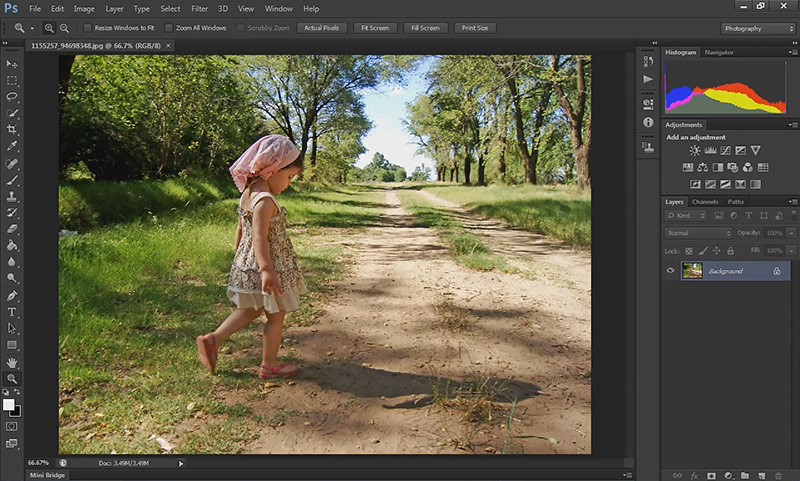Toggle lock all in Layers panel
This screenshot has width=800, height=481.
(x=730, y=251)
